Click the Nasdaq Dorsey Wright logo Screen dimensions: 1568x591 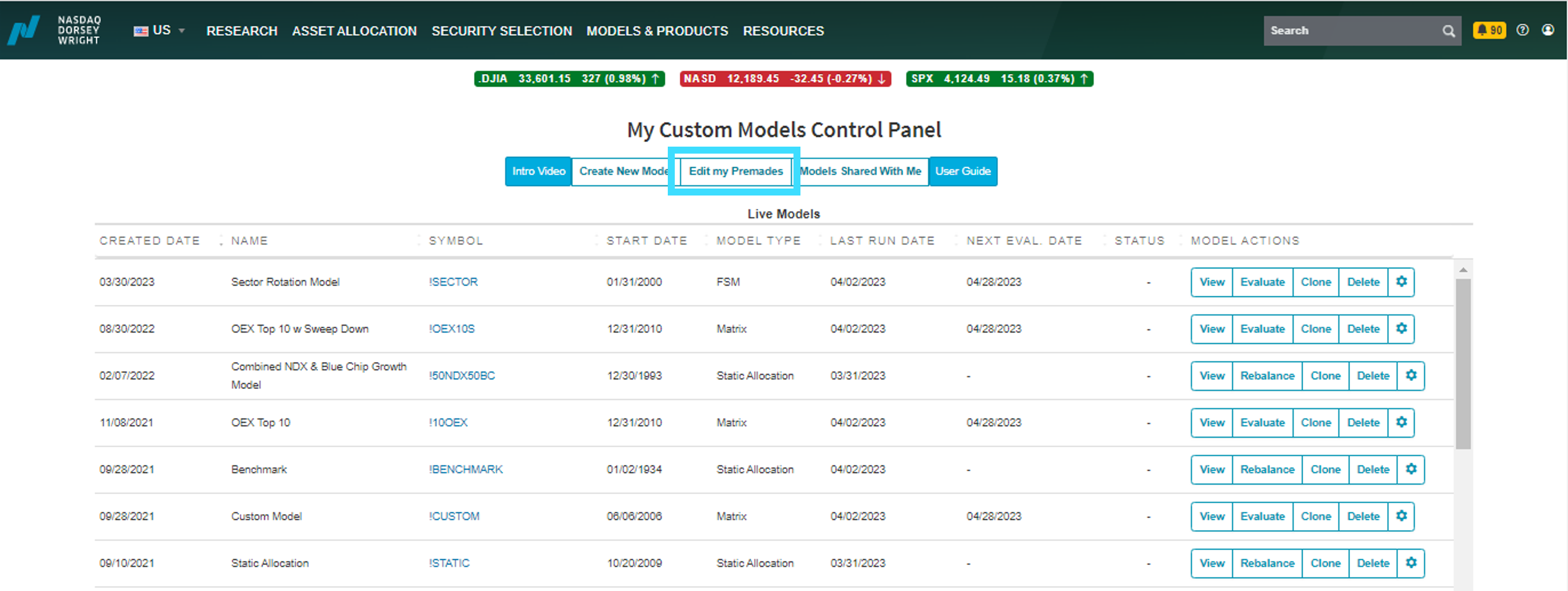(54, 30)
